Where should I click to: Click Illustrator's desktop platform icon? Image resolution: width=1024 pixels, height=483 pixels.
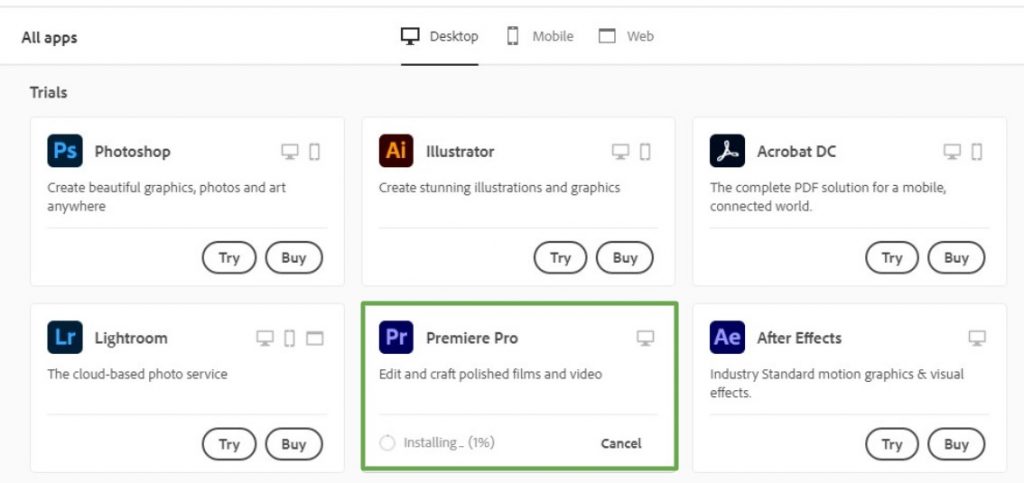620,152
